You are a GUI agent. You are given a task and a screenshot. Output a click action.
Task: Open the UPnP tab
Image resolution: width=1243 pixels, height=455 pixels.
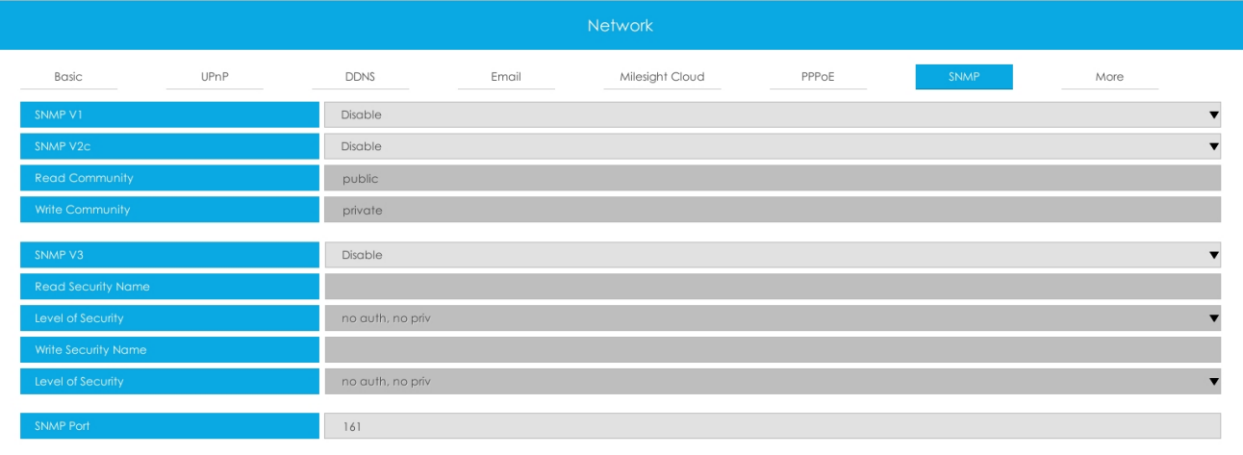click(214, 77)
